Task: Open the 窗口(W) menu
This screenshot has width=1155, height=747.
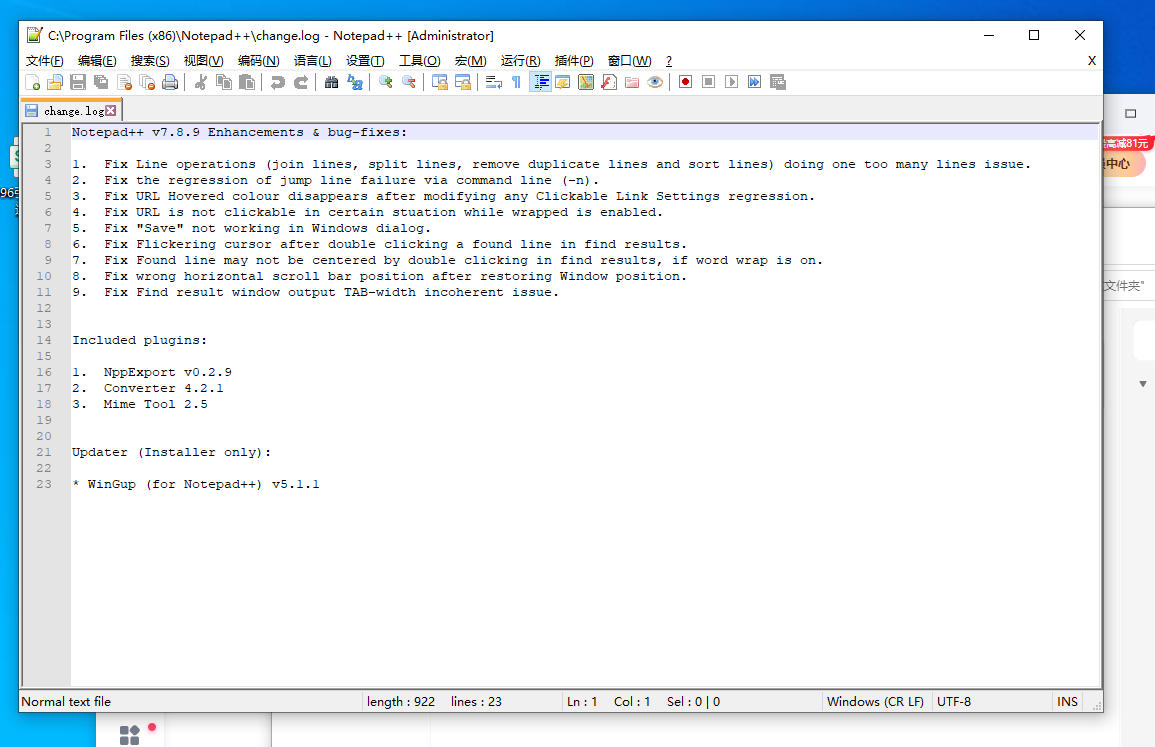Action: (x=629, y=60)
